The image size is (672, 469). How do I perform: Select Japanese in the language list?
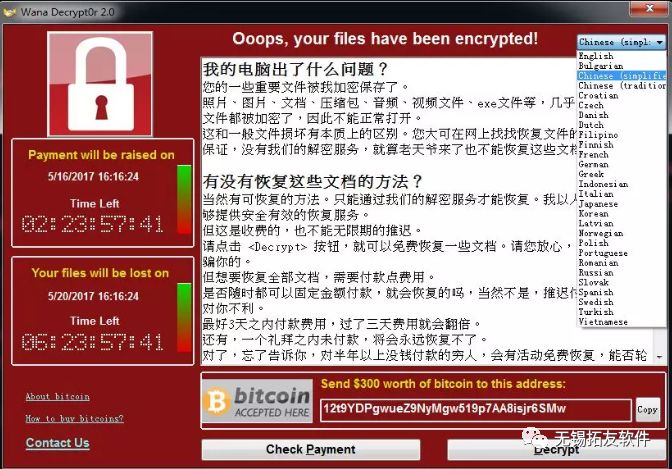(x=598, y=204)
